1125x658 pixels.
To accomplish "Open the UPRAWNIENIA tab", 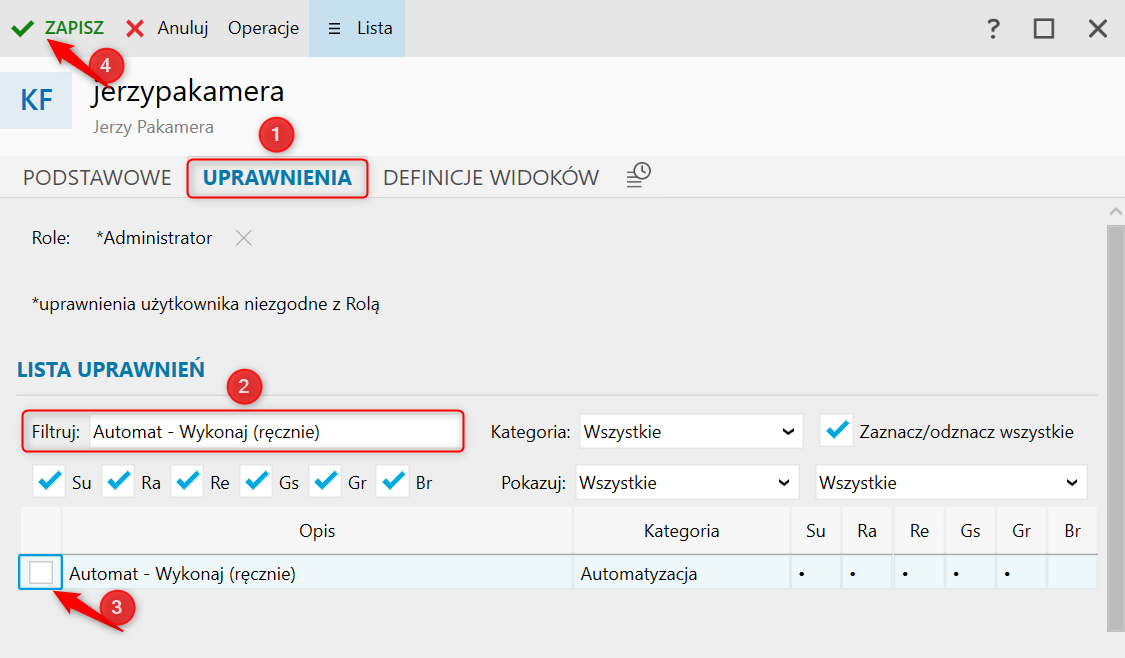I will (x=277, y=177).
